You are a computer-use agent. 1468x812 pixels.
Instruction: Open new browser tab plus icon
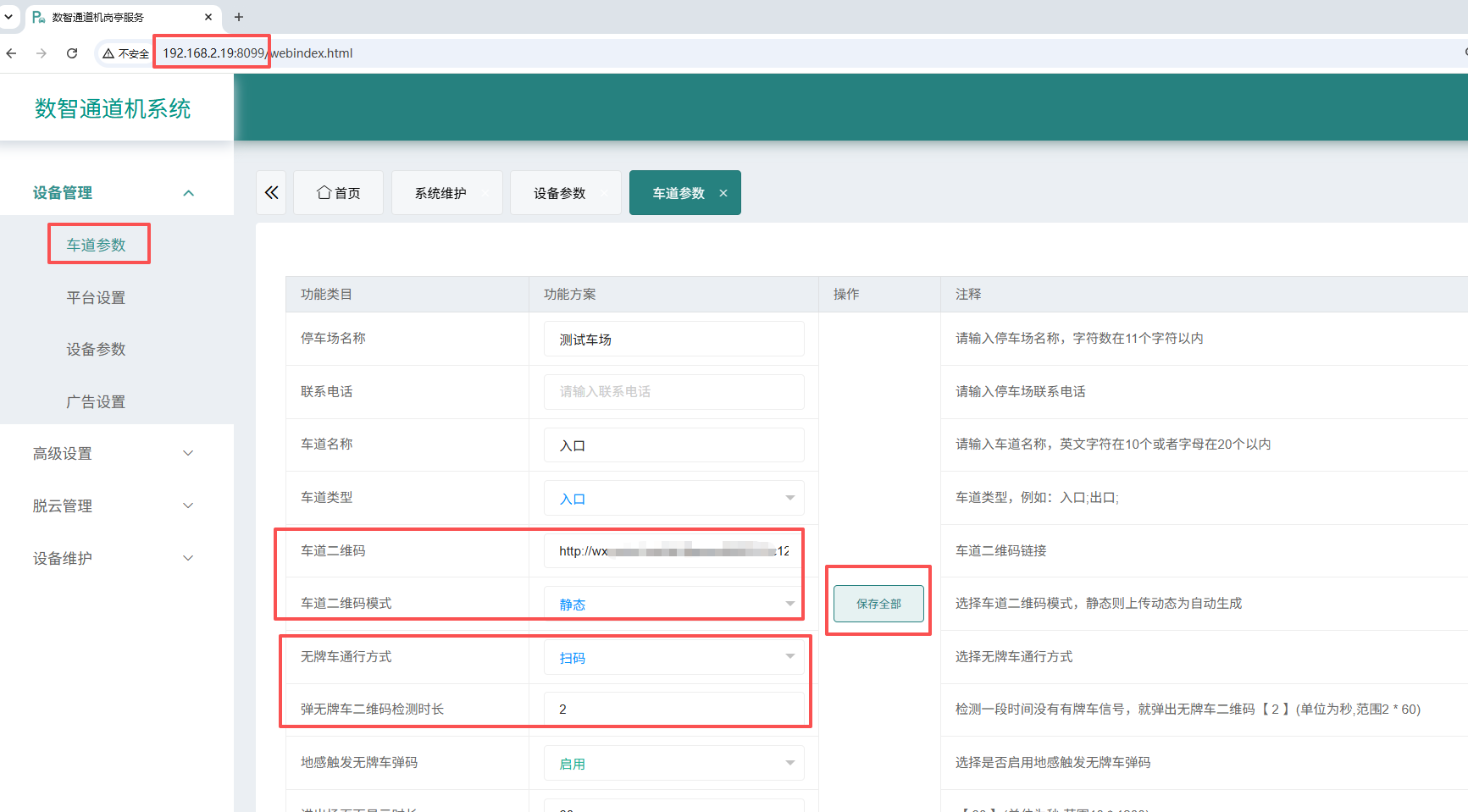point(239,17)
